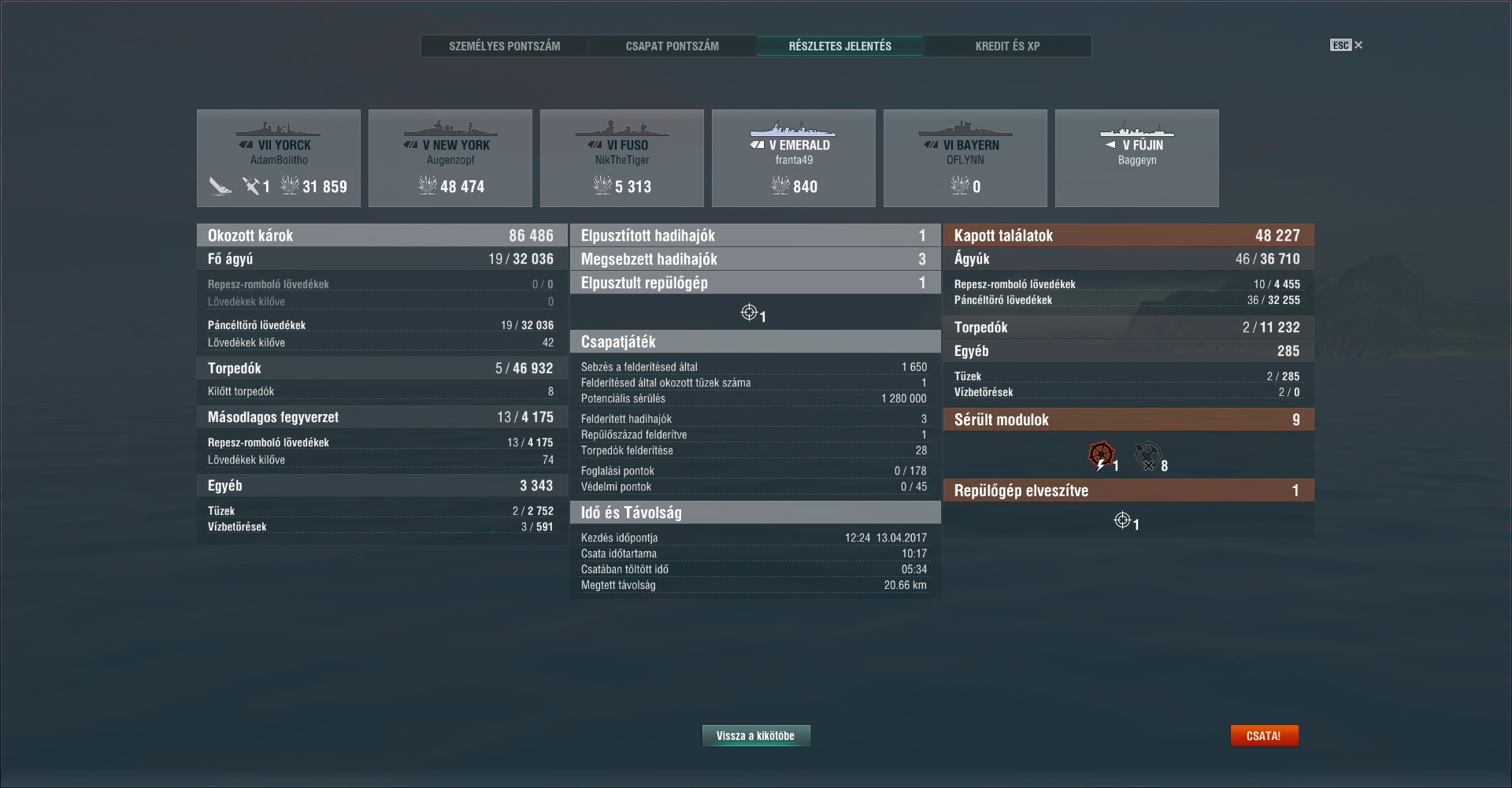Click crosshair icon under Repülőgép elveszítve

coord(1122,520)
